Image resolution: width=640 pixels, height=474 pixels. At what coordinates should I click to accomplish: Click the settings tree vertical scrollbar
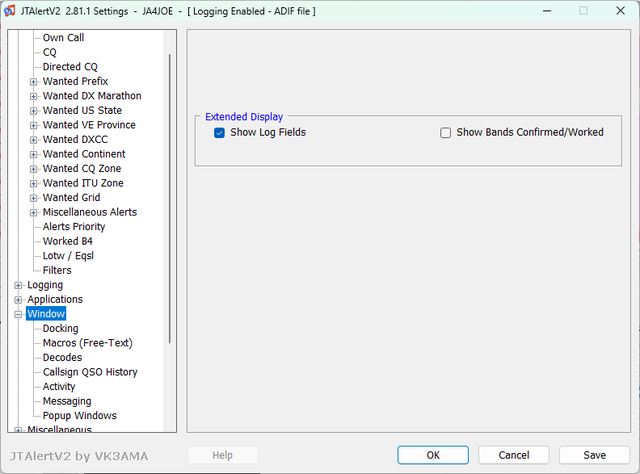tap(169, 198)
